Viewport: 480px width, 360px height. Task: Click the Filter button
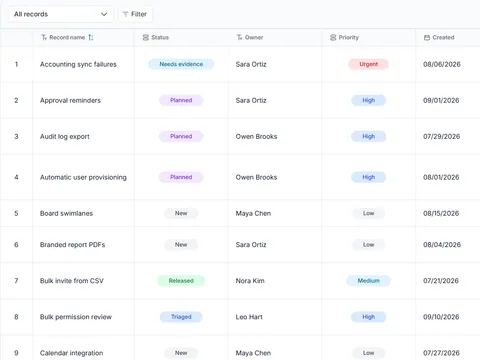pos(135,14)
